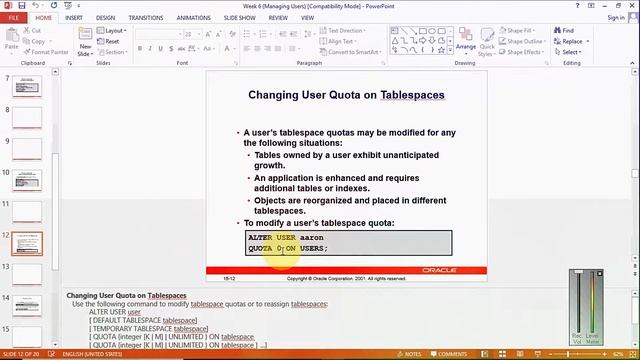The width and height of the screenshot is (640, 360).
Task: Click the Sign in link
Action: [x=616, y=18]
